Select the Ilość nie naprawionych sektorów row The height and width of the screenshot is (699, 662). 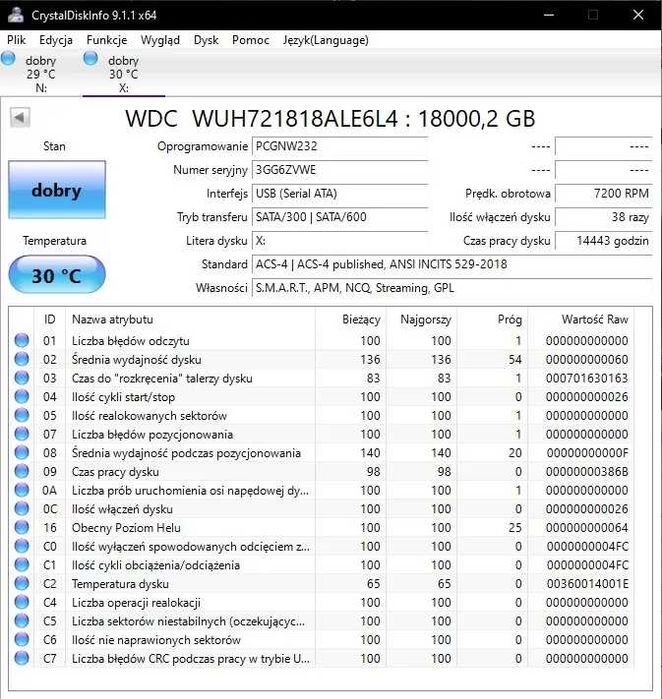point(321,640)
